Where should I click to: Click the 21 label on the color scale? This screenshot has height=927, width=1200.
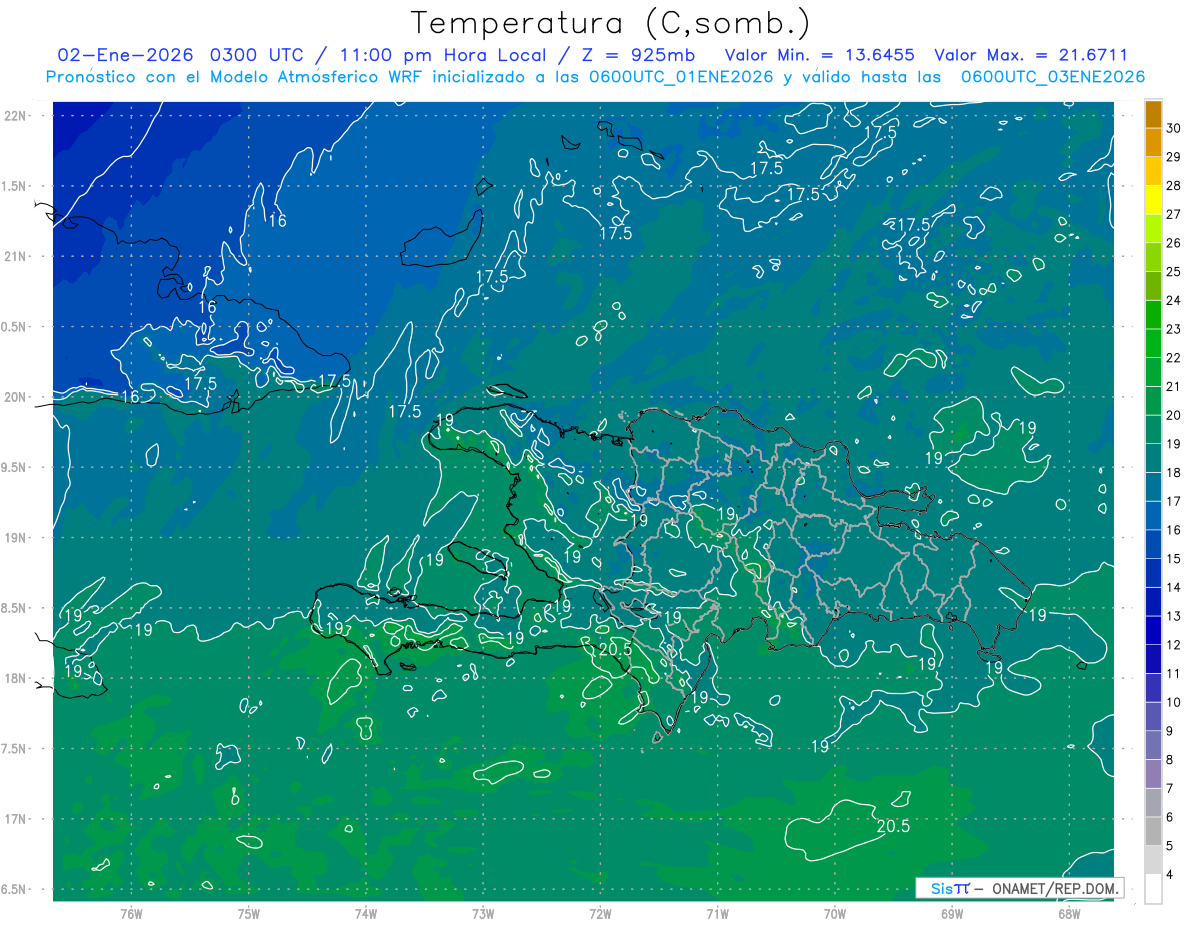[1174, 387]
